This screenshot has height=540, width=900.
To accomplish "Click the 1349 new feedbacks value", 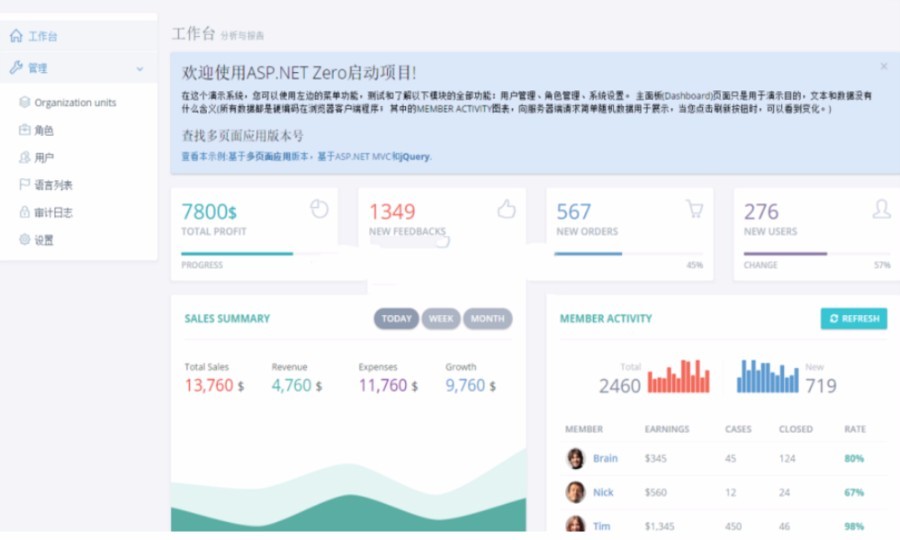I will coord(392,212).
